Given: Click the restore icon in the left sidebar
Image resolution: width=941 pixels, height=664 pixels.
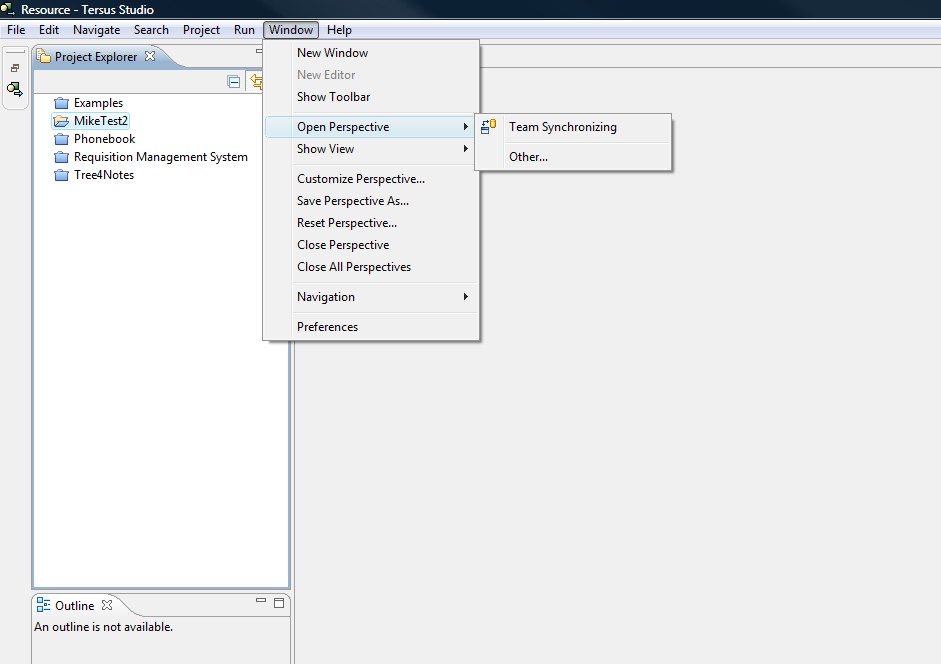Looking at the screenshot, I should [15, 68].
